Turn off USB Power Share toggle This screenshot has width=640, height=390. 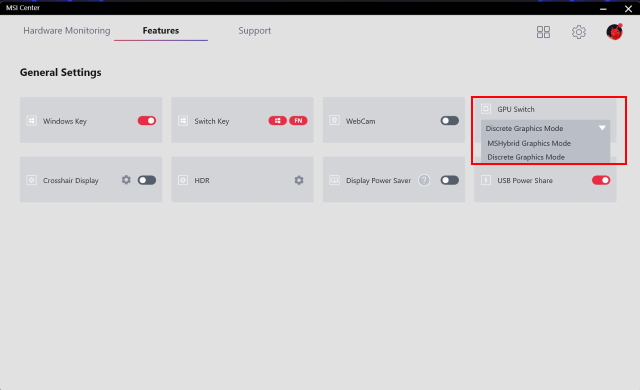tap(601, 180)
